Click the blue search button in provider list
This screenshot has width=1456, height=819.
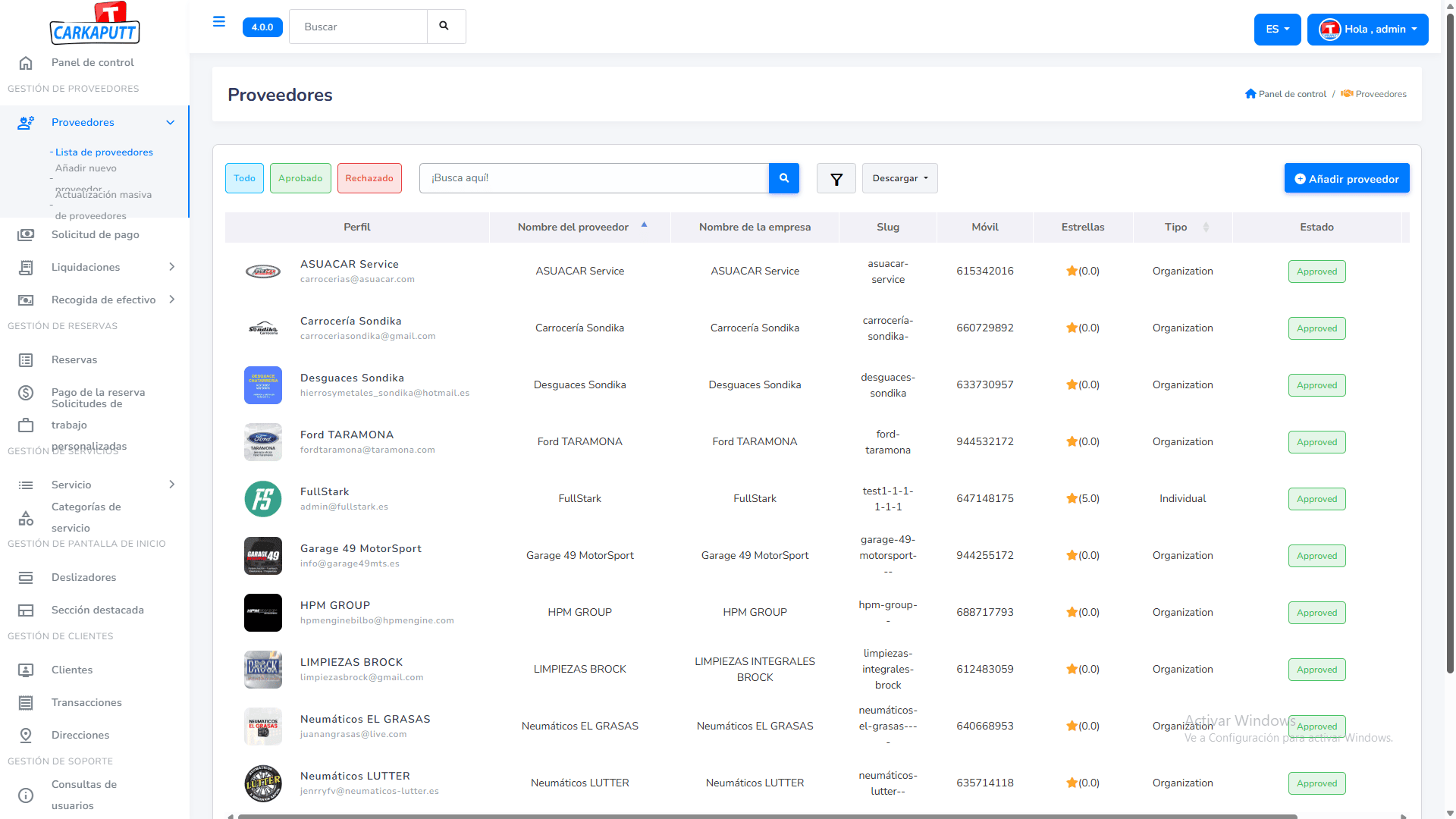(784, 178)
